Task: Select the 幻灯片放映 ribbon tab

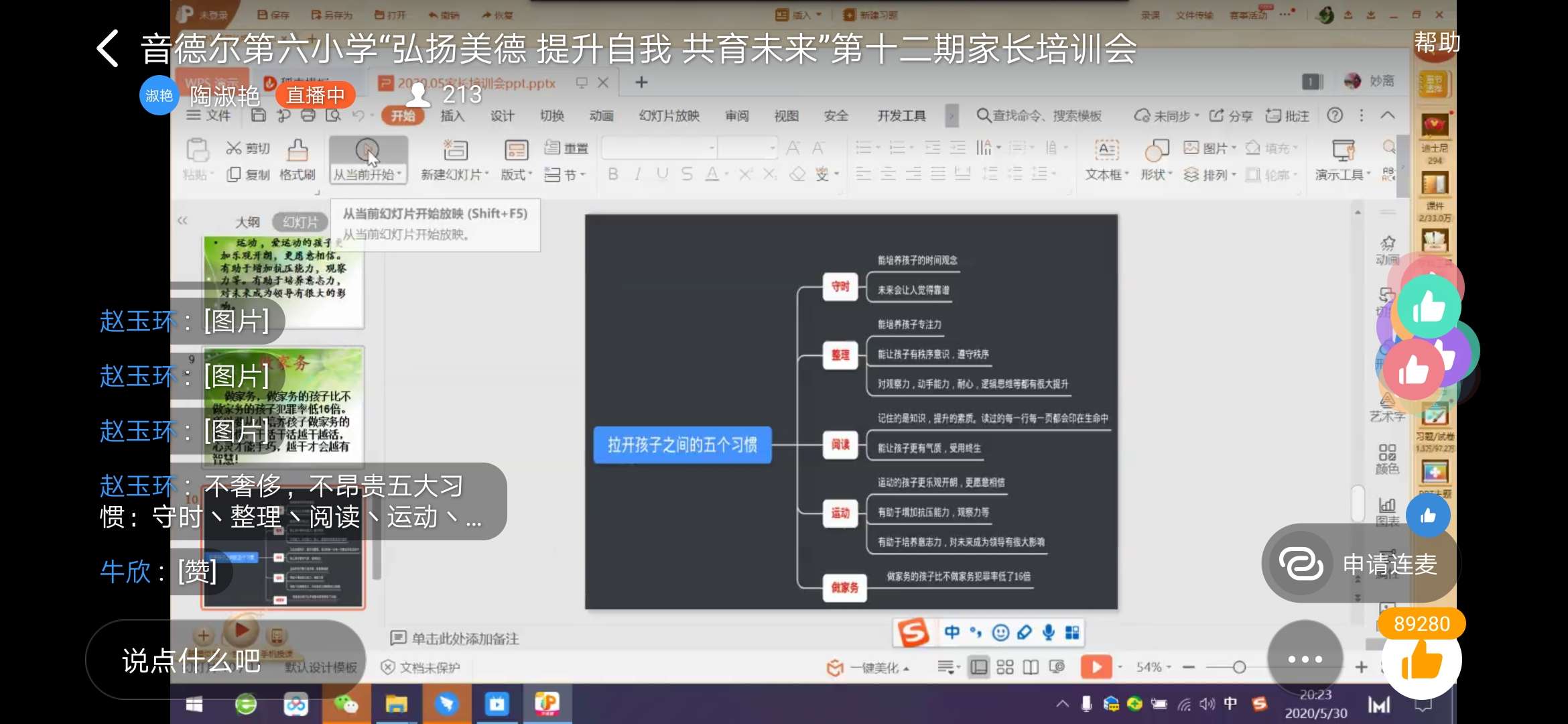Action: (669, 116)
